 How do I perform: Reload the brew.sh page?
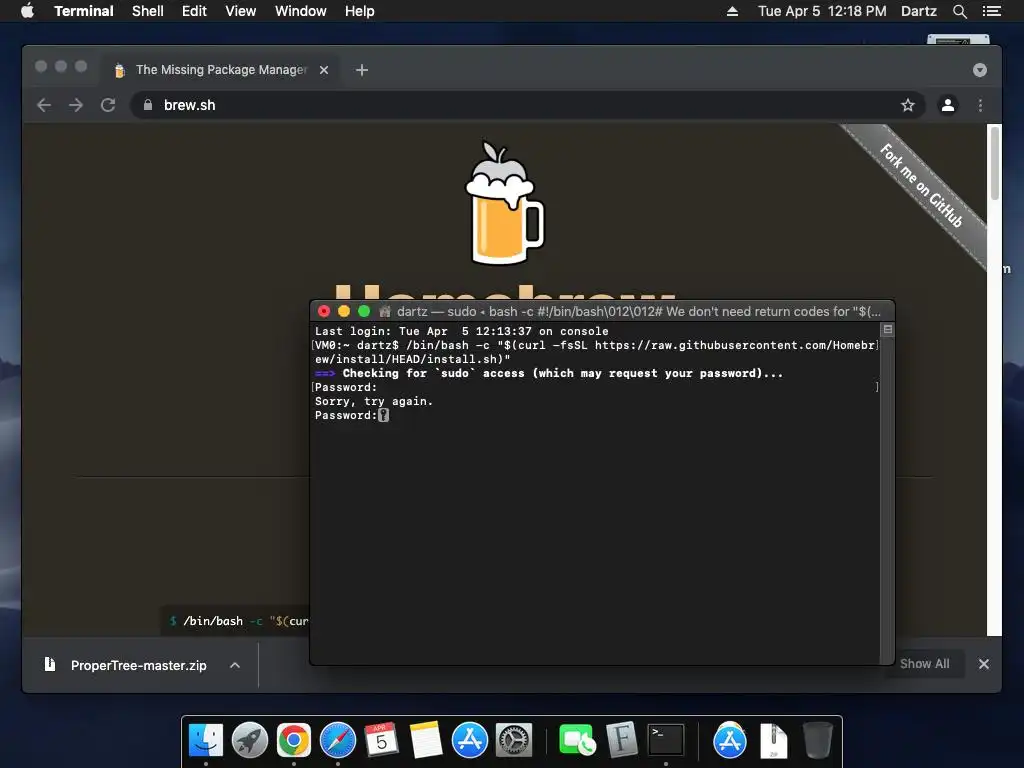[108, 105]
